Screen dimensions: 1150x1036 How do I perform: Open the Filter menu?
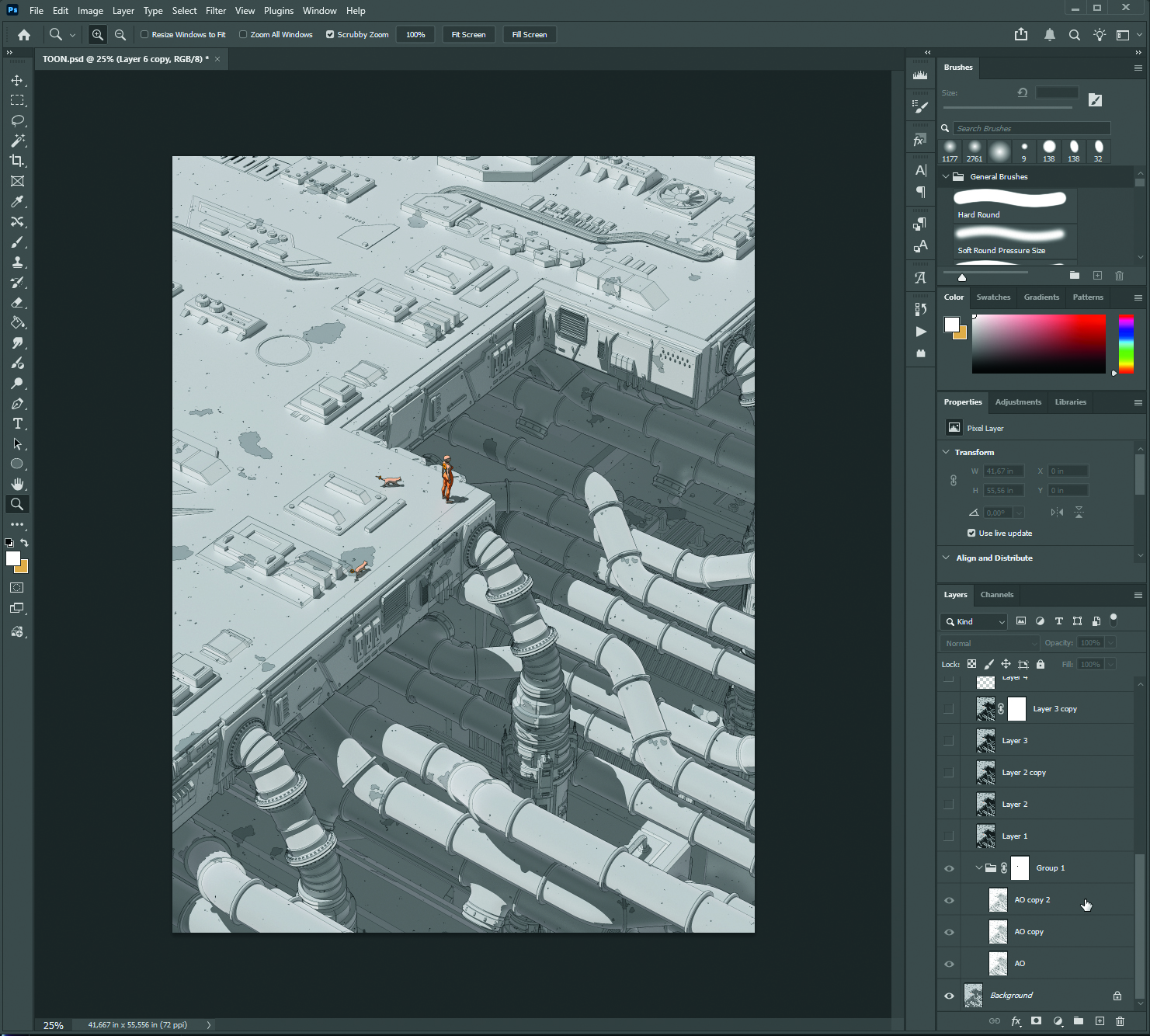tap(216, 11)
